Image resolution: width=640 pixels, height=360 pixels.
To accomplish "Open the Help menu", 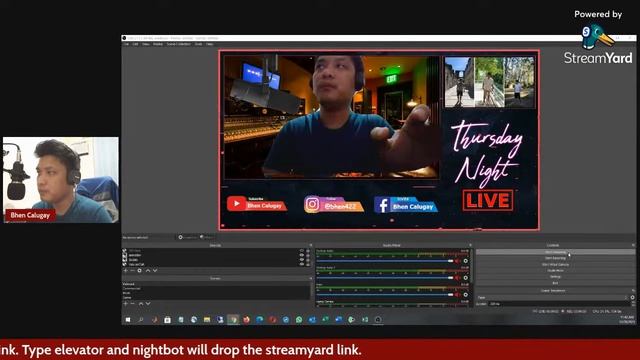I will coord(210,44).
